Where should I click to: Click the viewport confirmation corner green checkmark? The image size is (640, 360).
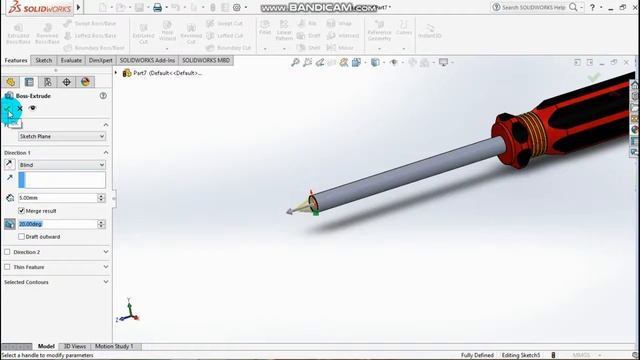point(593,77)
